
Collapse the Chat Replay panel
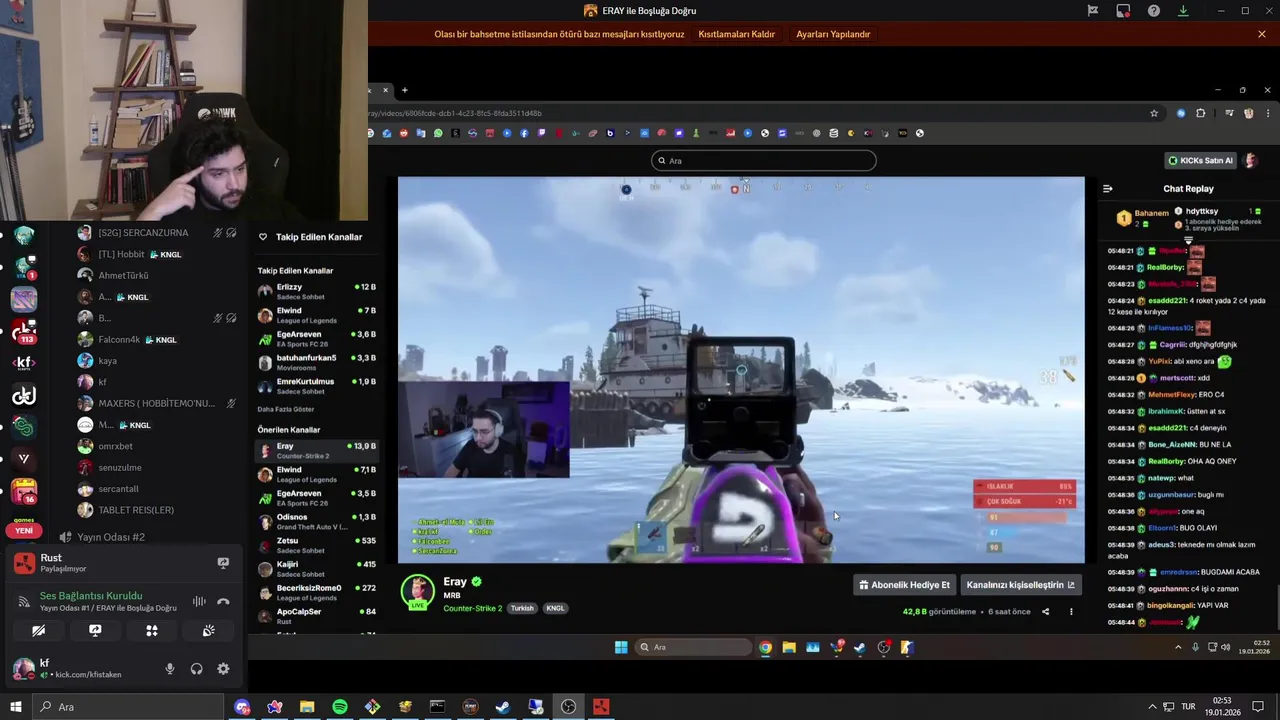[x=1107, y=188]
